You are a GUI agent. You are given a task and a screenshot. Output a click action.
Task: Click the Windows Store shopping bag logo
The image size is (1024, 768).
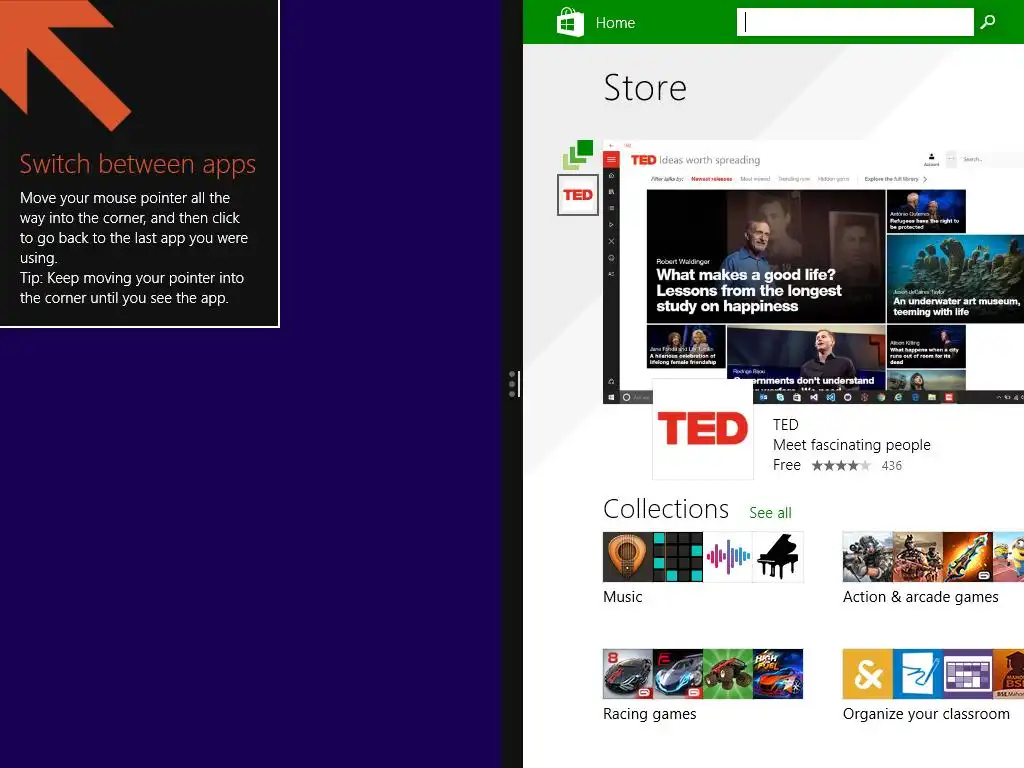[x=570, y=22]
